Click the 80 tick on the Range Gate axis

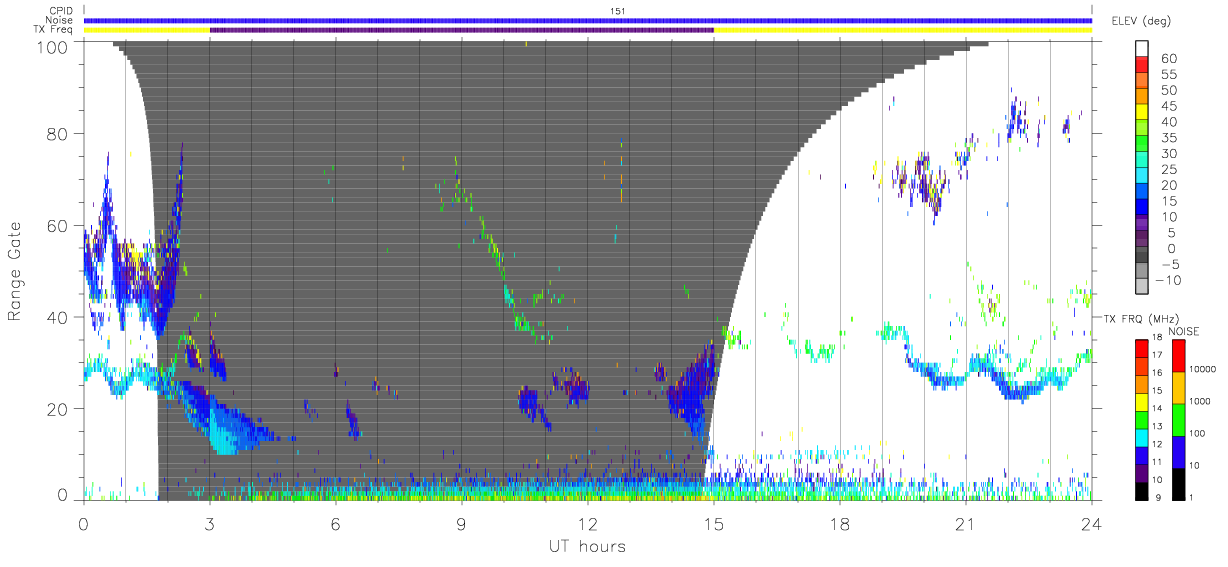(59, 134)
